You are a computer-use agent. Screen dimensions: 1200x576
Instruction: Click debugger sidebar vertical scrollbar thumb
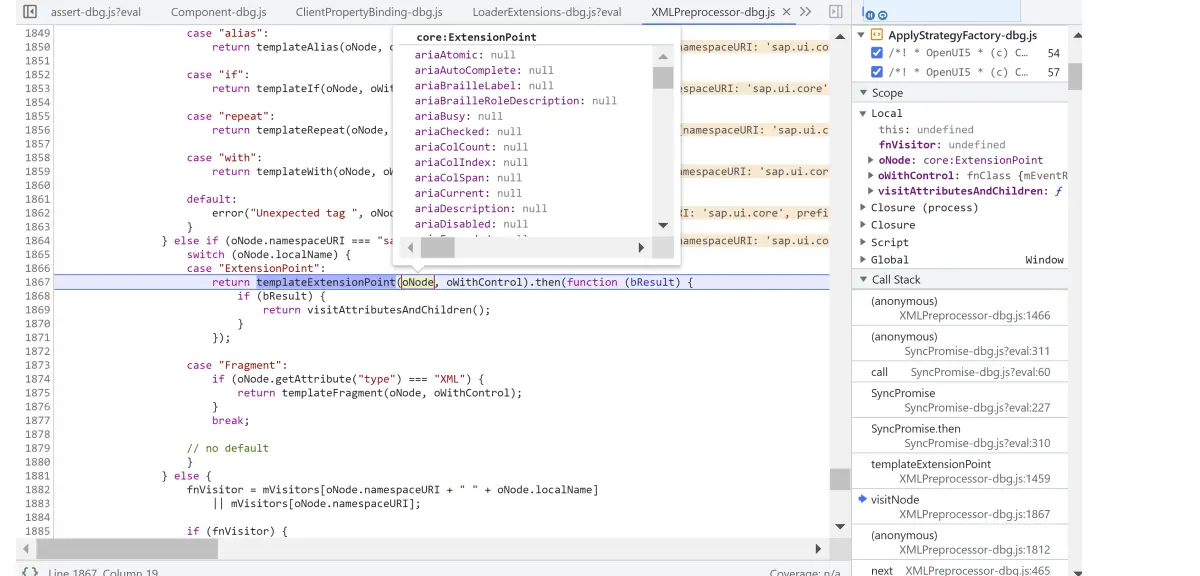coord(1074,77)
